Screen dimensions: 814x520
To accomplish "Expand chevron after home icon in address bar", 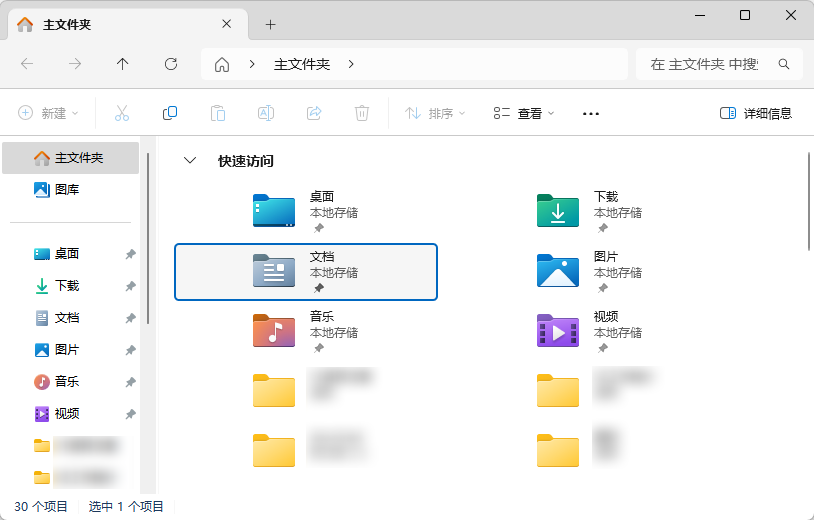I will tap(252, 64).
